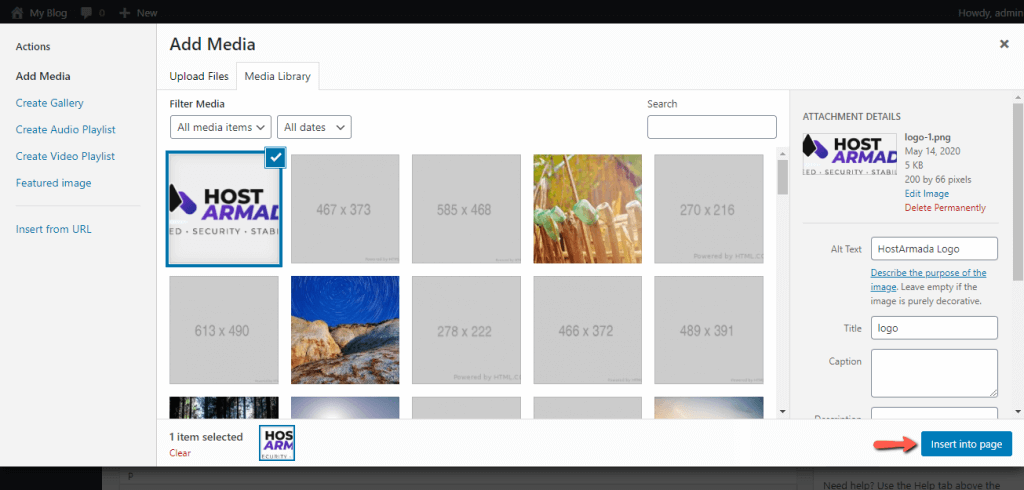
Task: Click the Alt Text input field
Action: [x=934, y=249]
